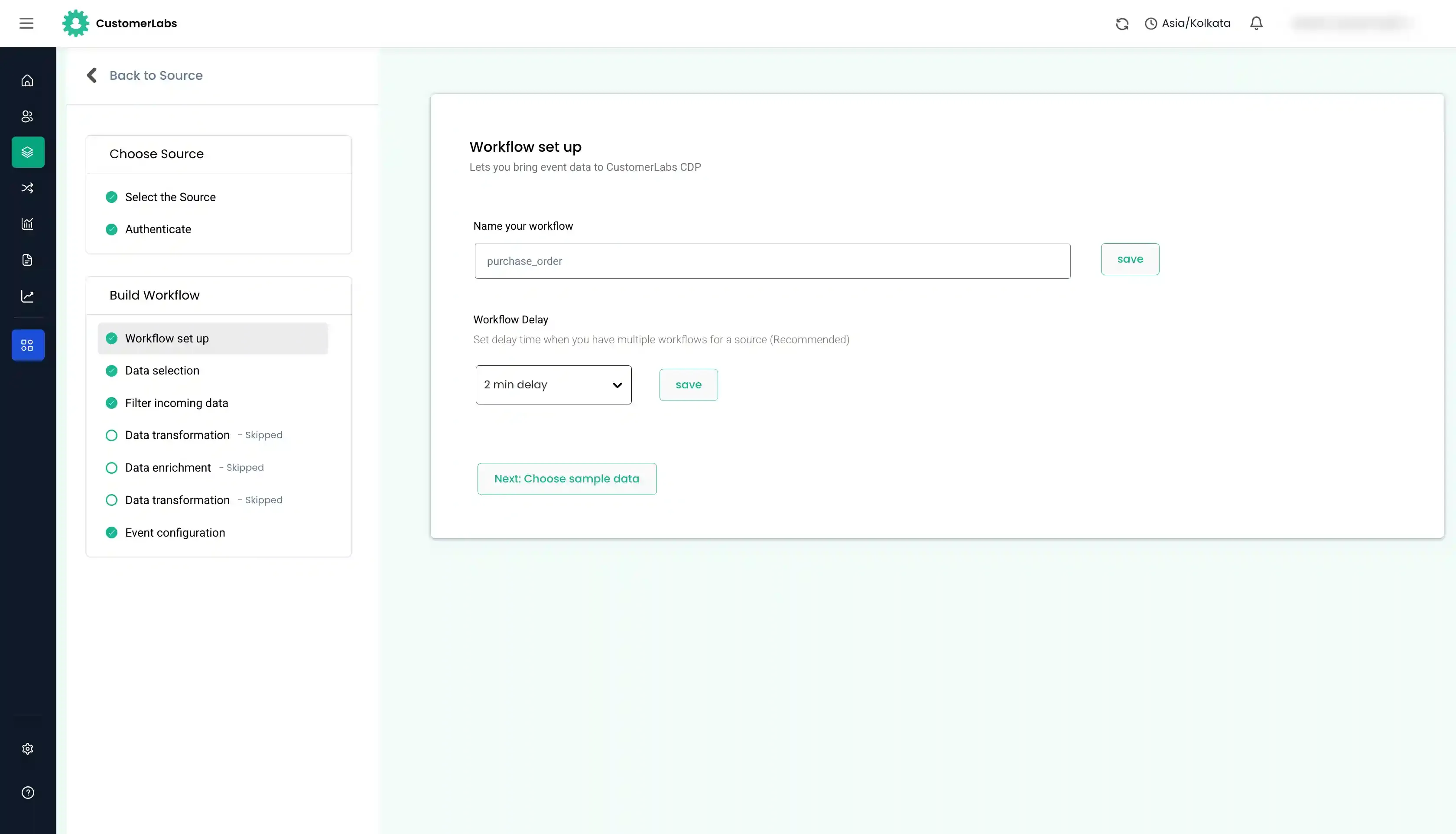Save the workflow delay
The height and width of the screenshot is (834, 1456).
click(688, 385)
